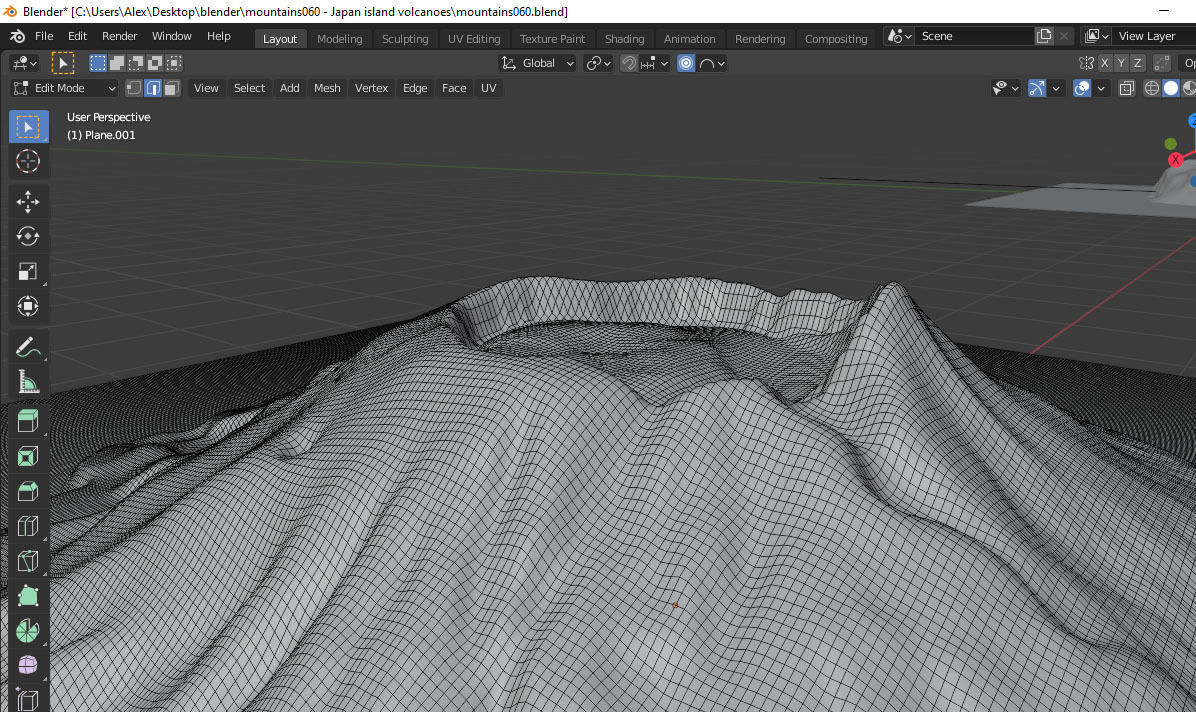Set selection mode to invert
Viewport: 1196px width, 712px height.
point(155,63)
